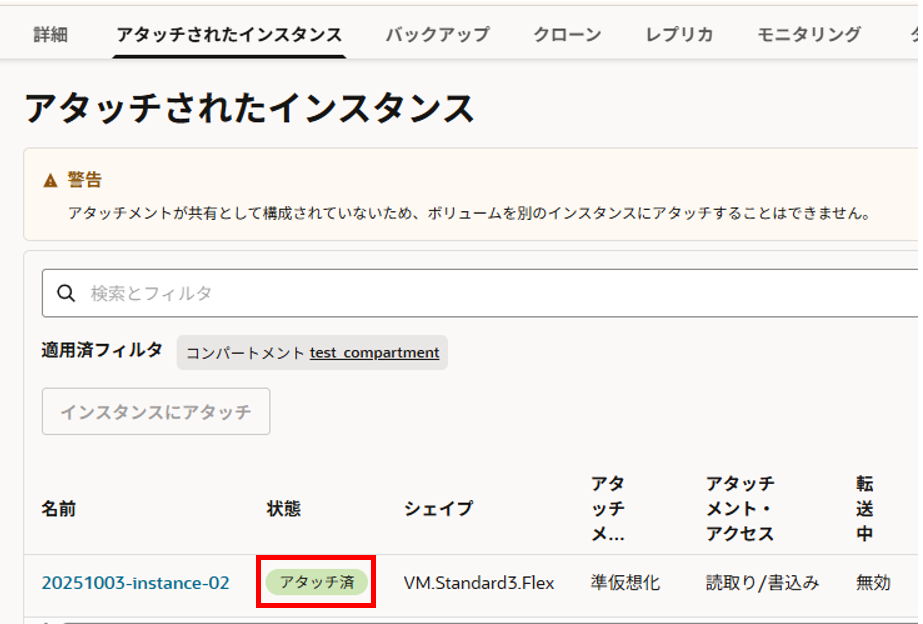The image size is (923, 624).
Task: Open the レプリカ tab
Action: 679,34
